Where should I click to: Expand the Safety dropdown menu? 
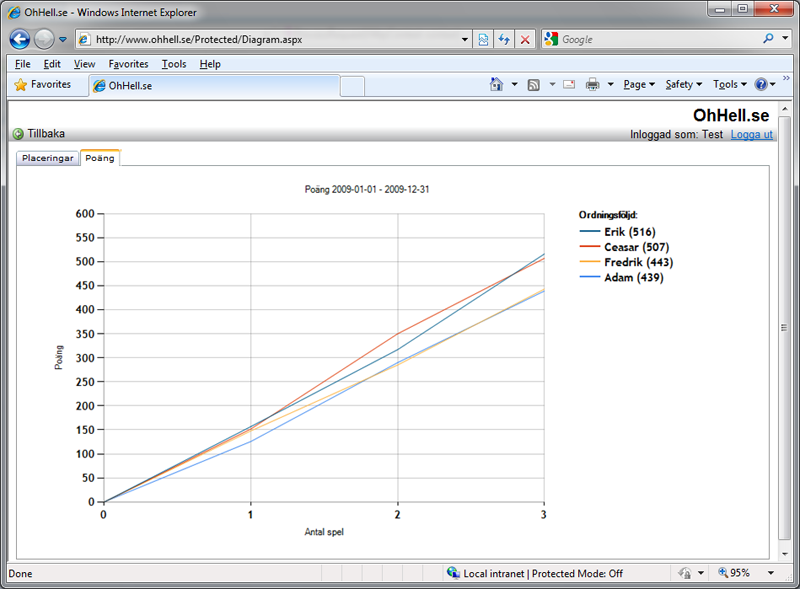click(683, 85)
